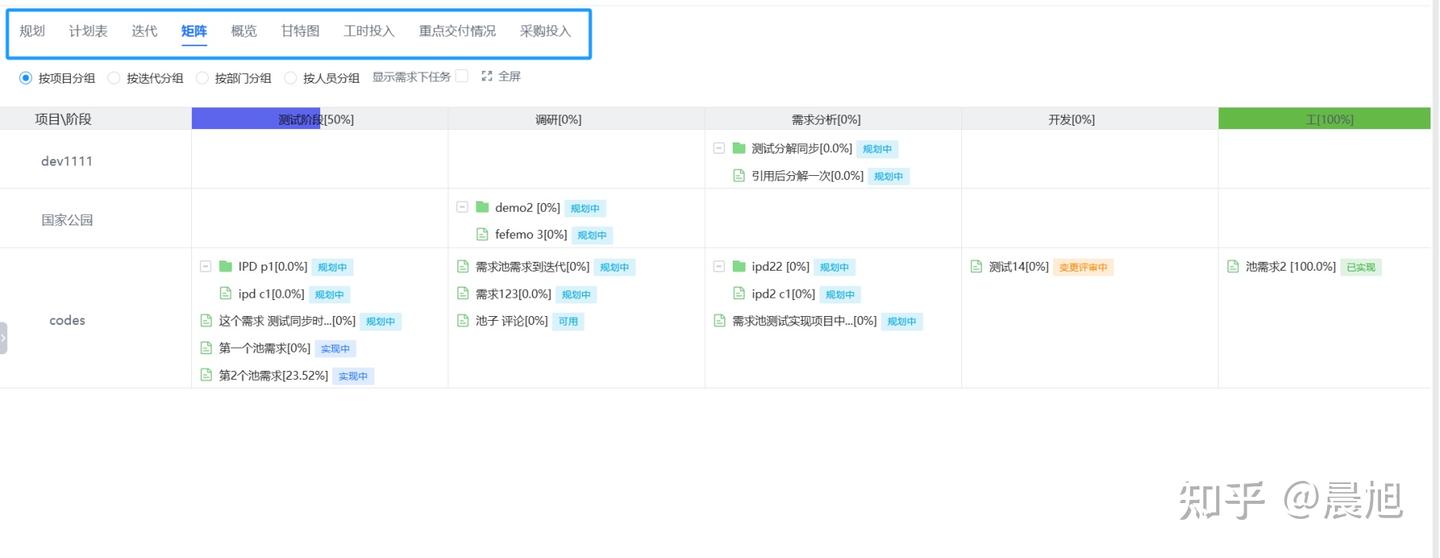Click the document icon beside 池子 评论
Screen dimensions: 1440x558
click(x=463, y=321)
